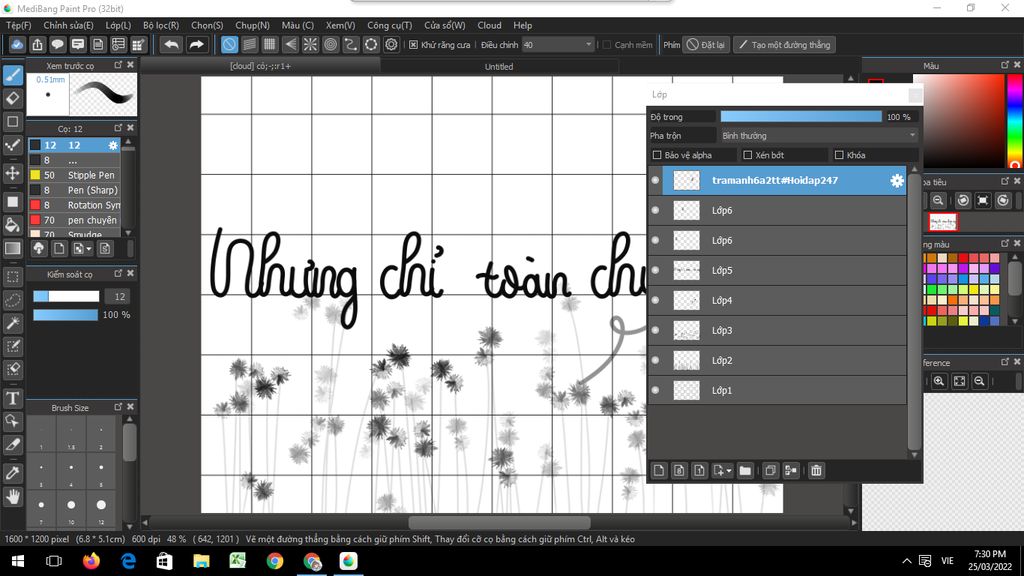Screen dimensions: 1024x576
Task: Click the export share icon in toolbar
Action: [37, 44]
